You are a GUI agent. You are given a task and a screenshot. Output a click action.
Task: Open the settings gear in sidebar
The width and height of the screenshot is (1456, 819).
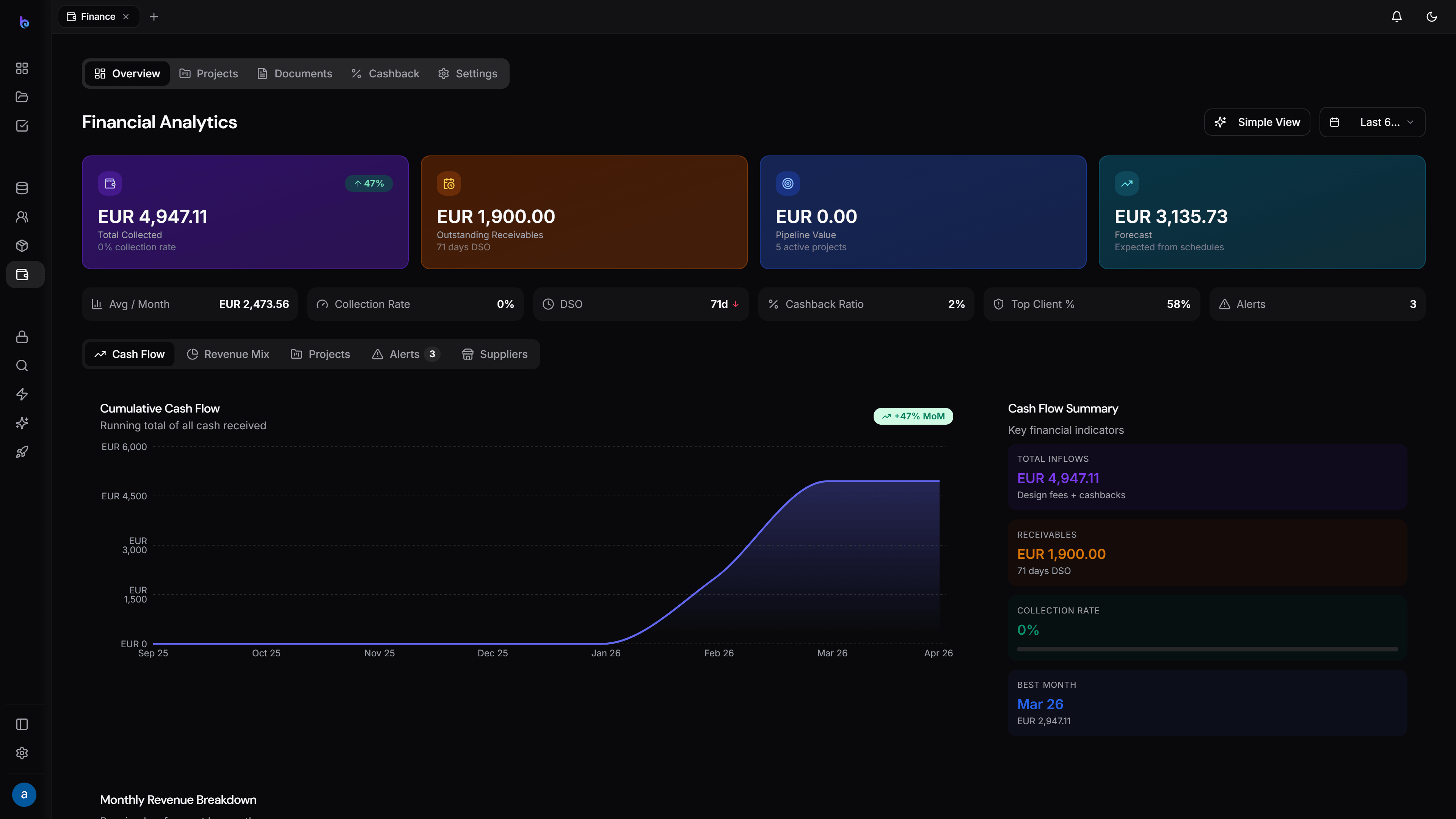tap(22, 753)
